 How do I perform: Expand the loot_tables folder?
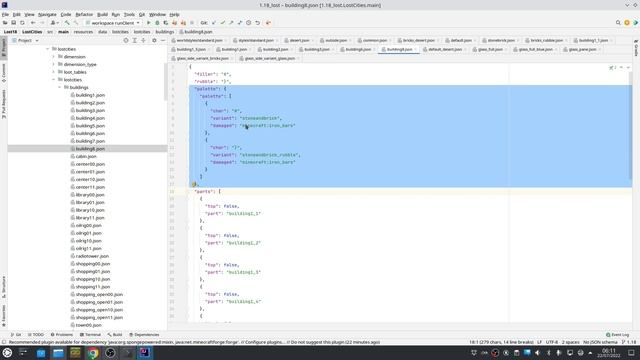coord(53,72)
